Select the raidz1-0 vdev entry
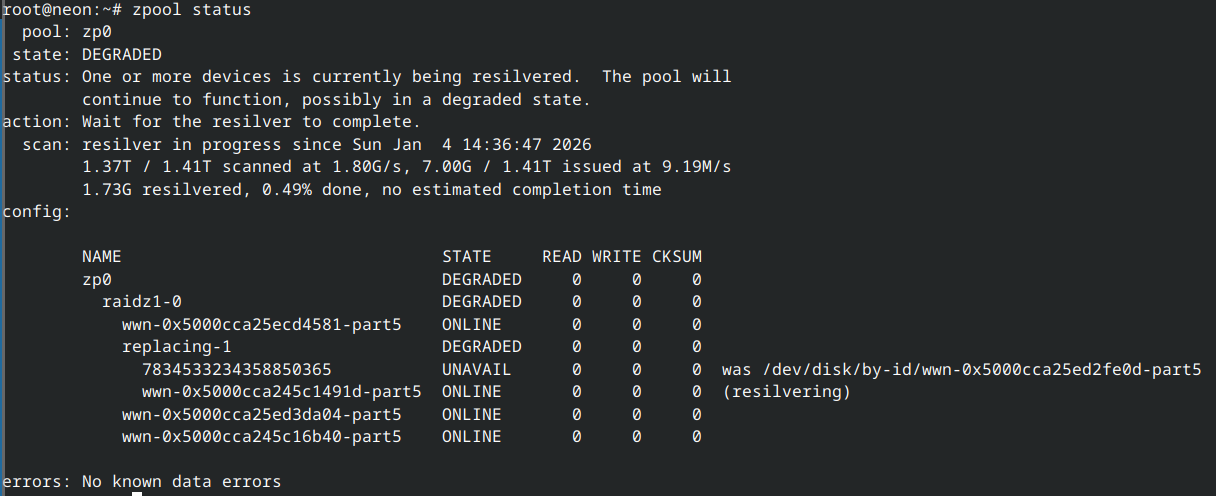1216x496 pixels. 141,302
